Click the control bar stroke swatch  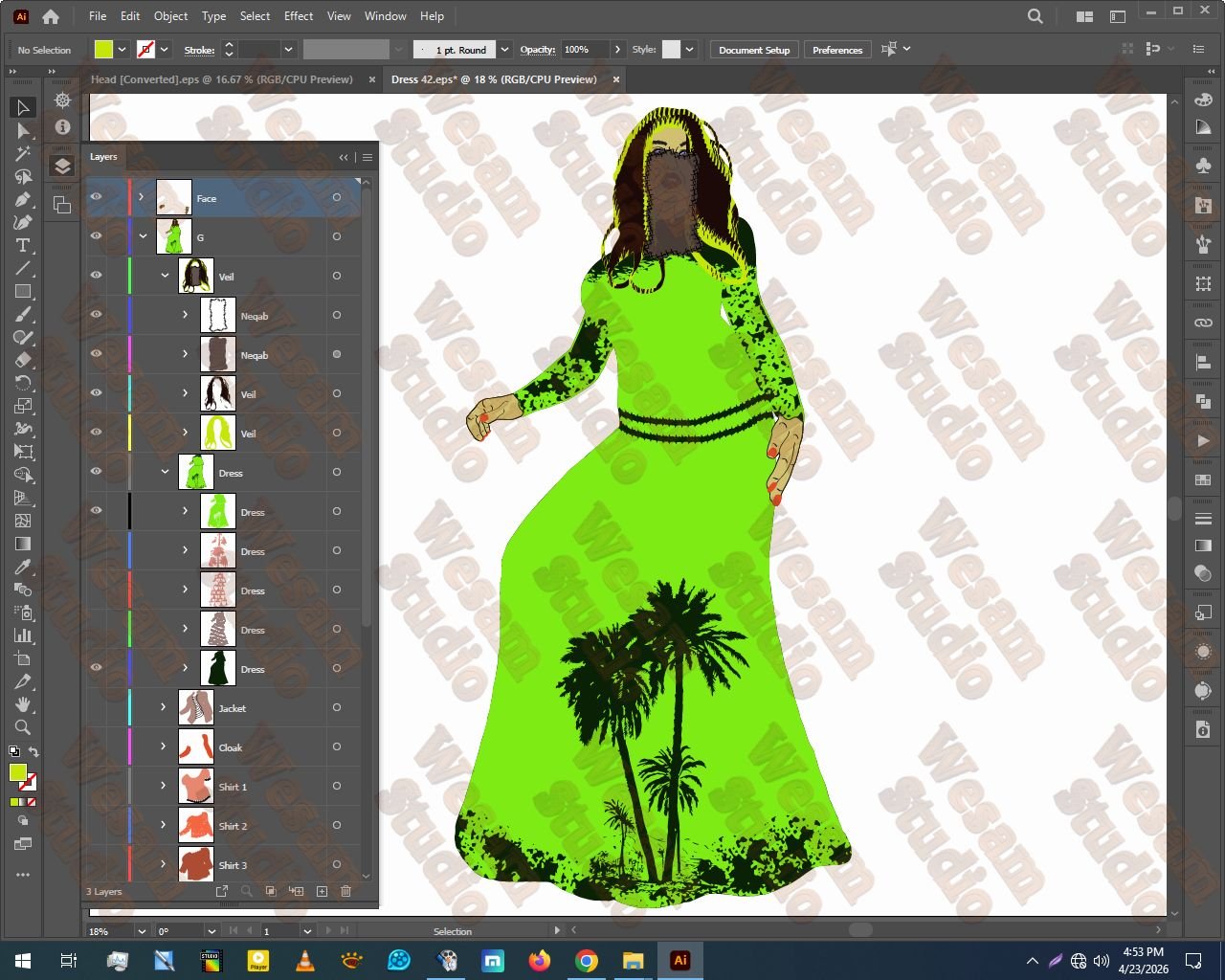pos(145,50)
